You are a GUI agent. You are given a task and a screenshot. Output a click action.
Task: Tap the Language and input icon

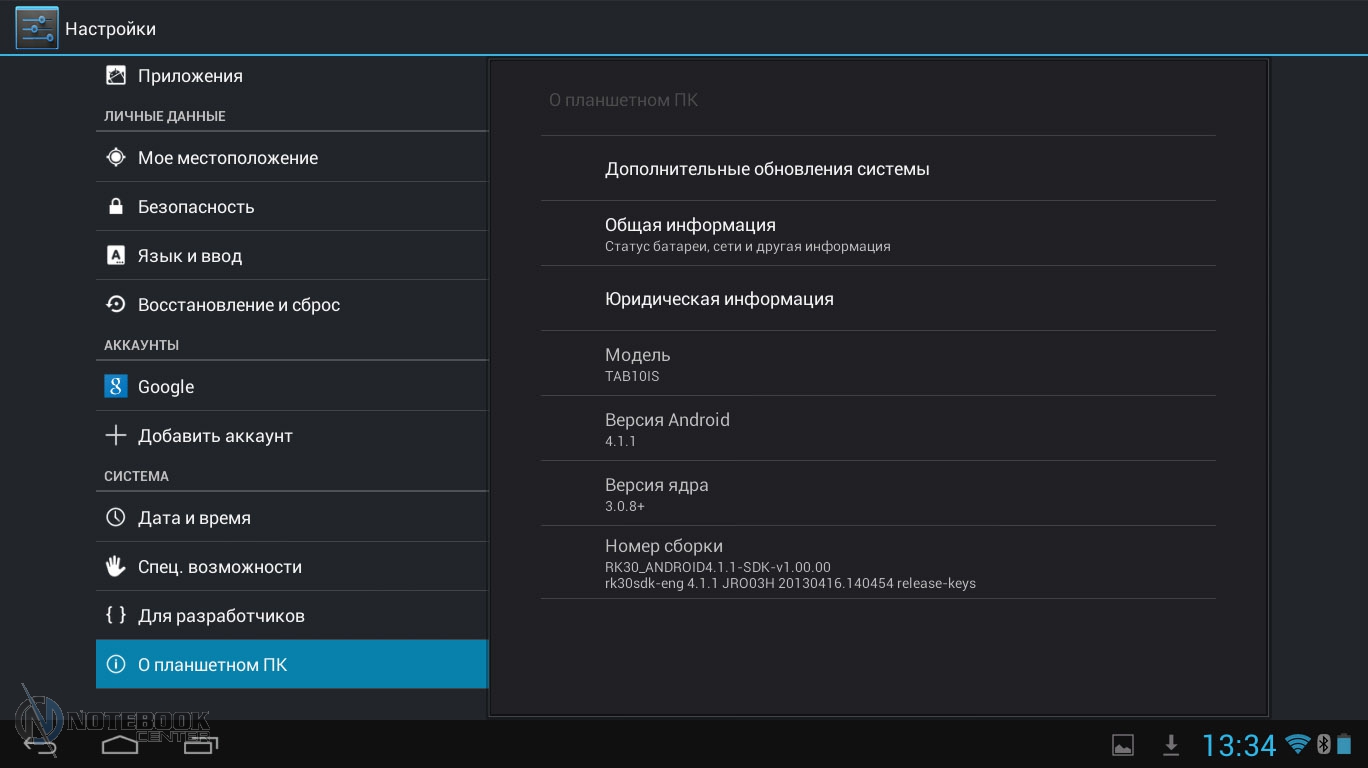click(116, 256)
